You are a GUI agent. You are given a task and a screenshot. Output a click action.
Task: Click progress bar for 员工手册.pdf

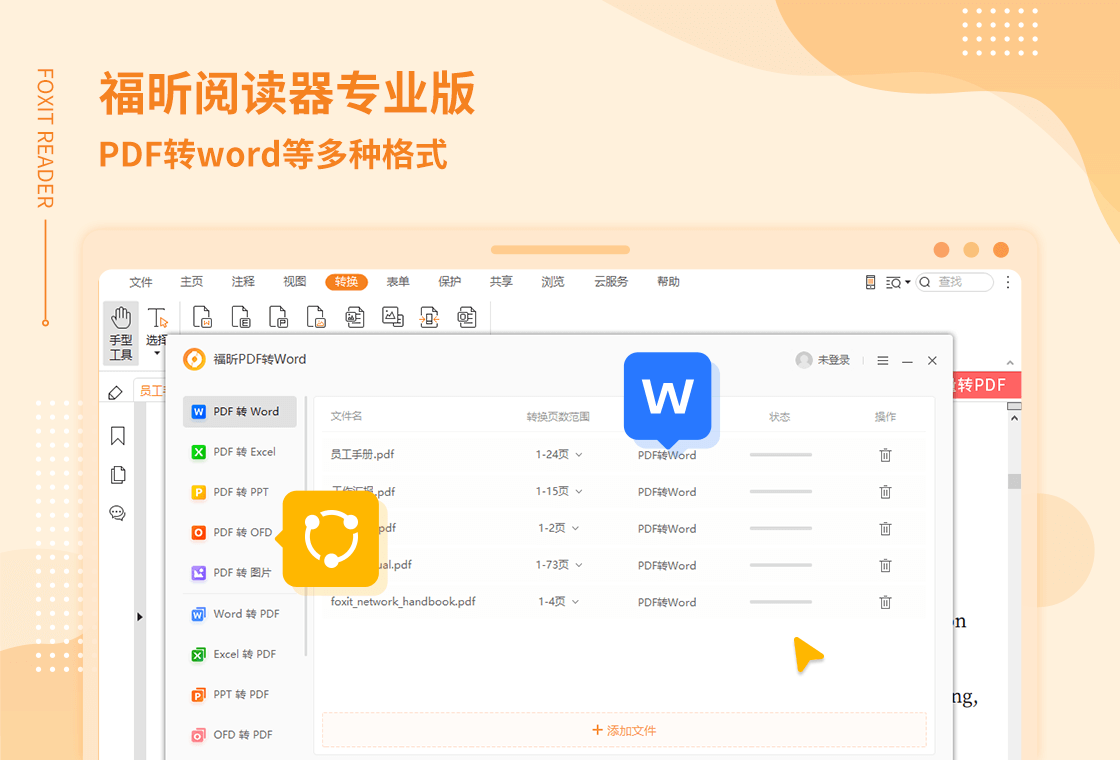[x=781, y=455]
